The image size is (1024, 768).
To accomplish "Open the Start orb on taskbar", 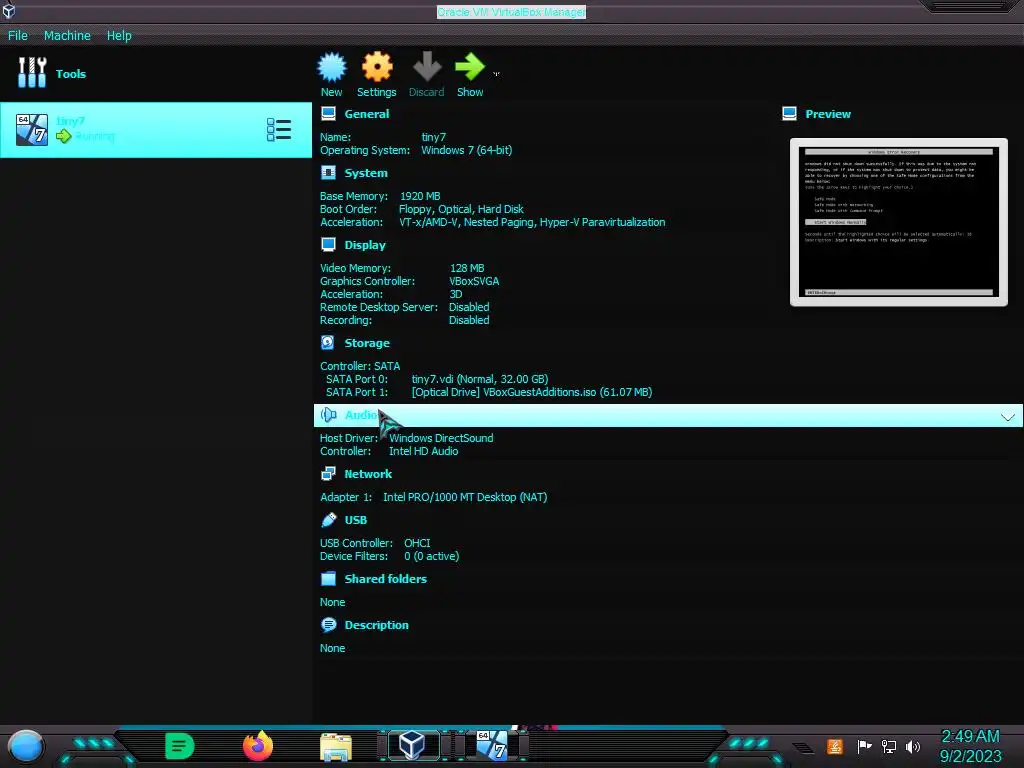I will click(x=26, y=746).
